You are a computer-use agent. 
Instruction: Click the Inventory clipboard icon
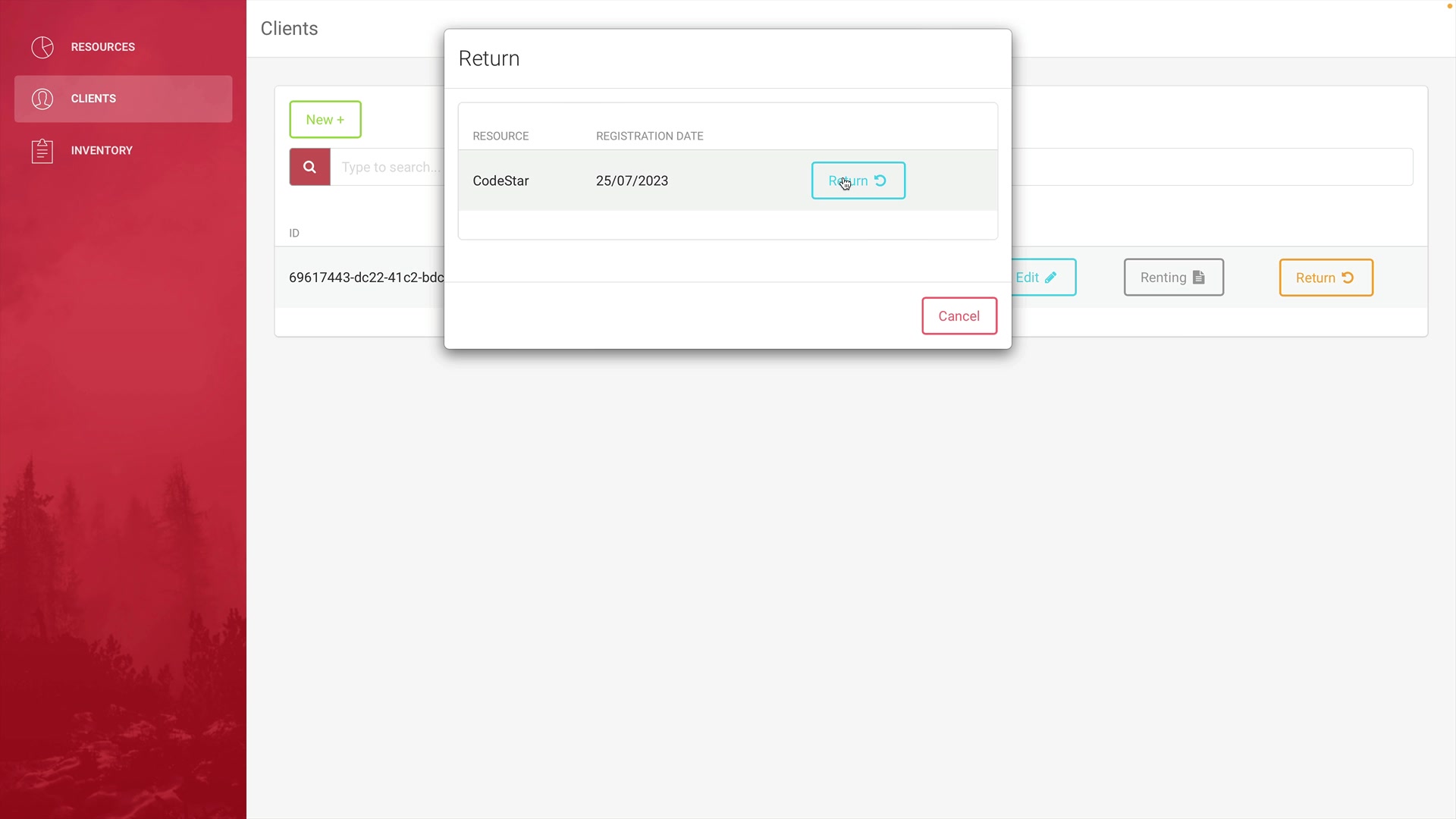(x=42, y=151)
